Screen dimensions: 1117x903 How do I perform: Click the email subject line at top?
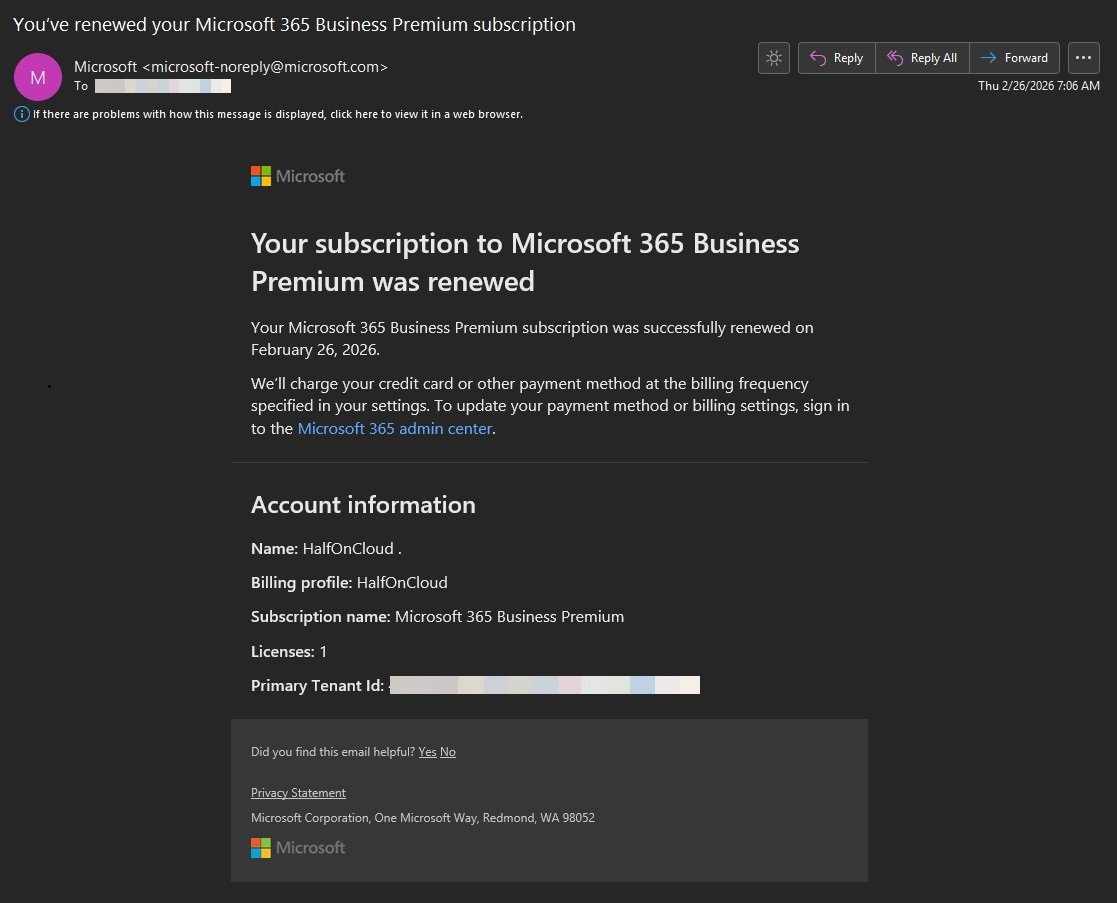click(x=294, y=24)
